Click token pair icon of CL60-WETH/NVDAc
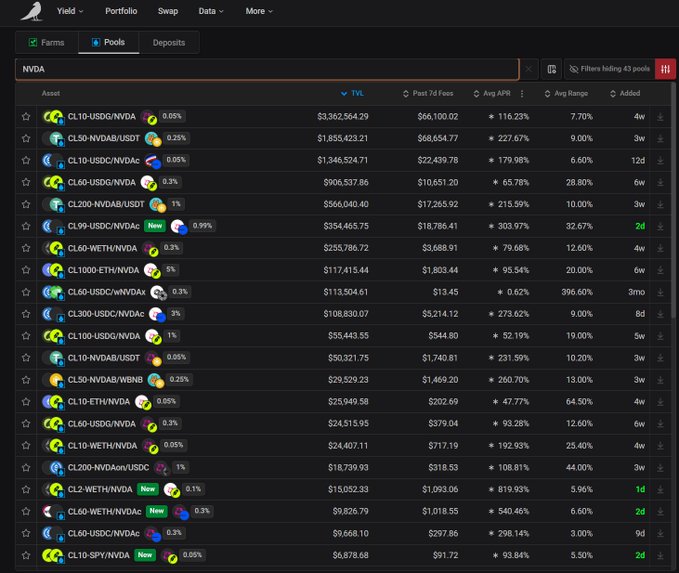The height and width of the screenshot is (573, 679). coord(53,511)
